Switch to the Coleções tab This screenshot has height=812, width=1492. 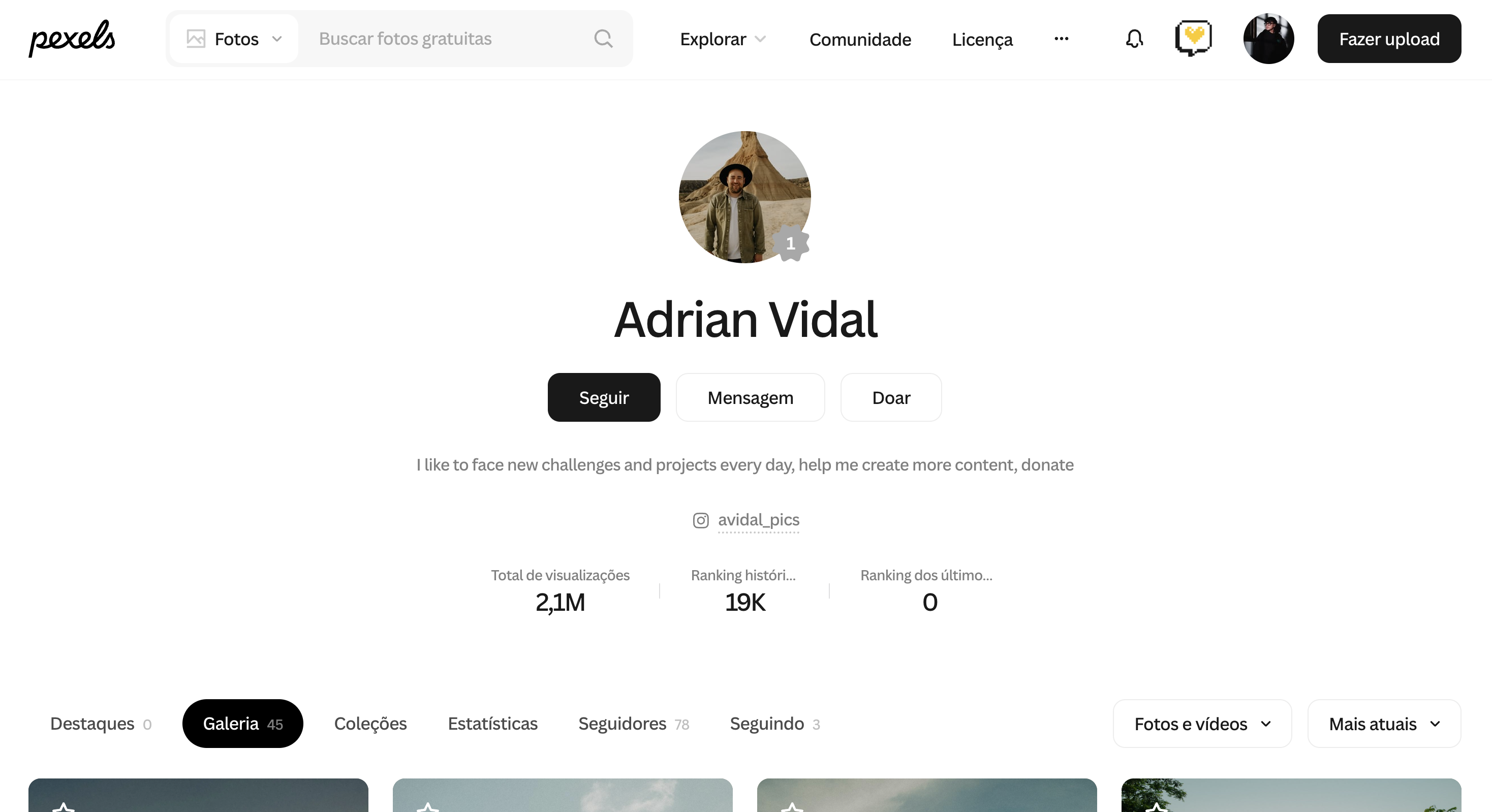click(370, 724)
